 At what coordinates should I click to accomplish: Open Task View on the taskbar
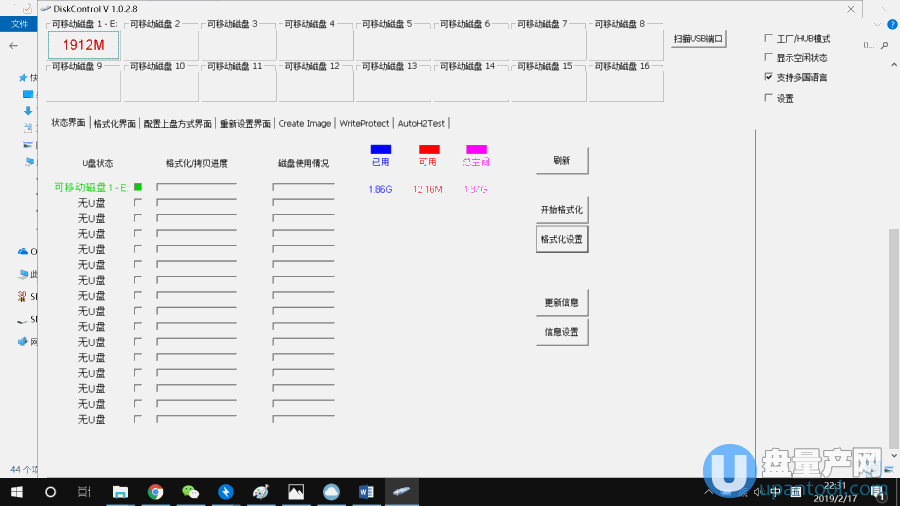pyautogui.click(x=85, y=492)
